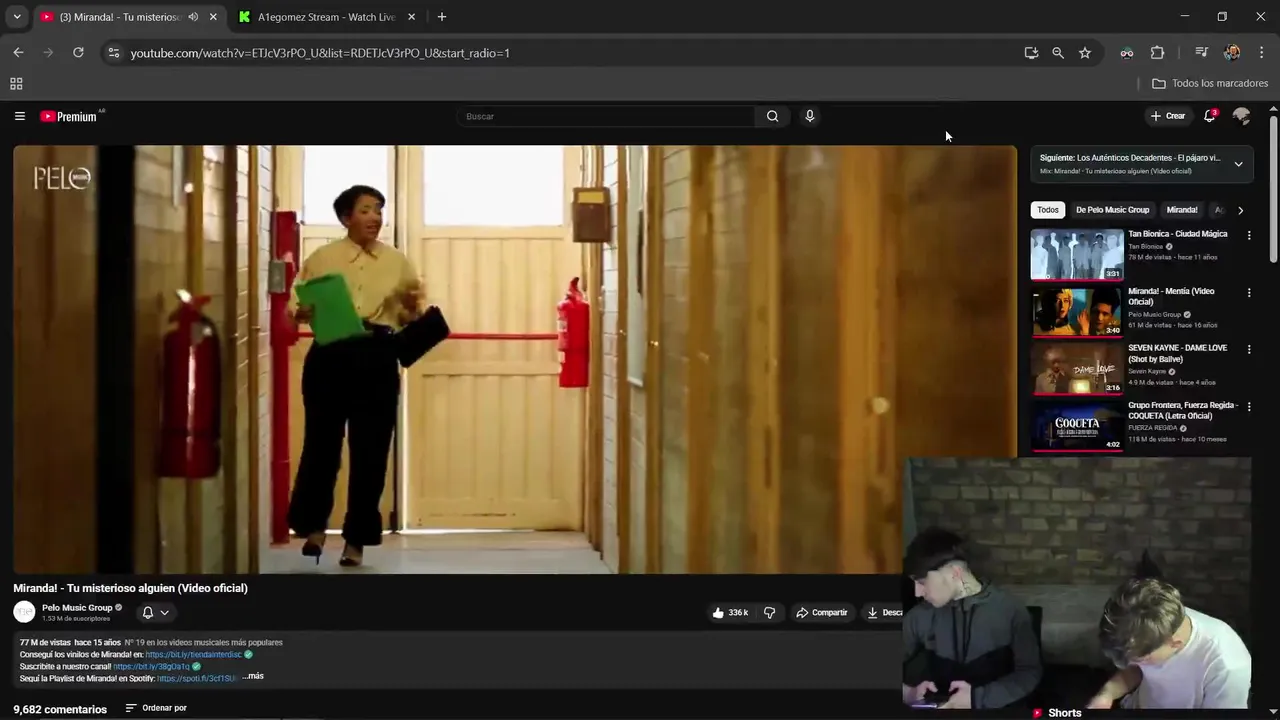This screenshot has width=1280, height=720.
Task: View site information icon in address bar
Action: 114,52
